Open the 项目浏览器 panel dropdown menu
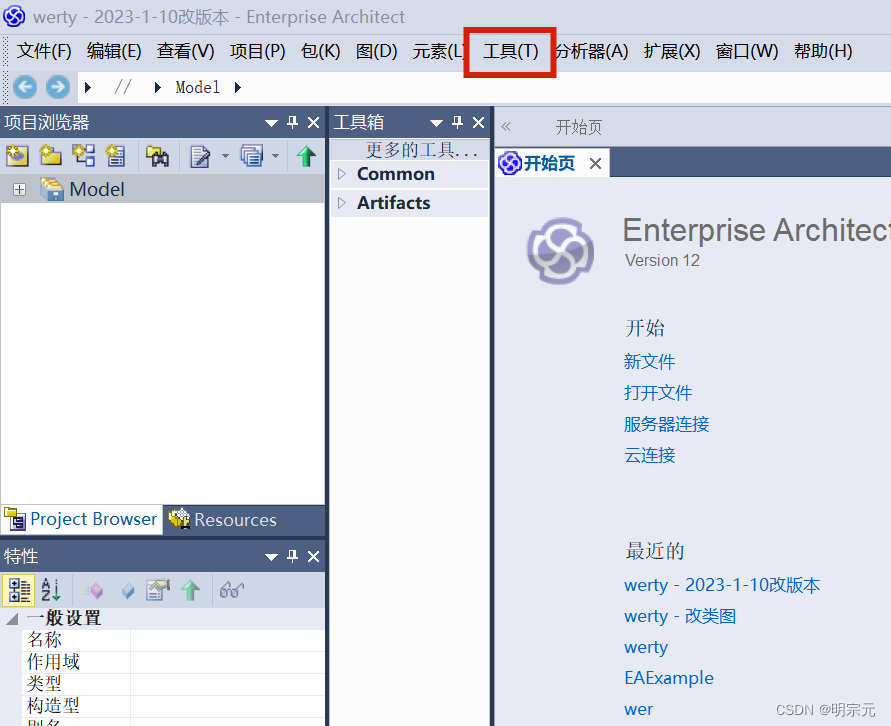This screenshot has height=726, width=891. click(271, 123)
